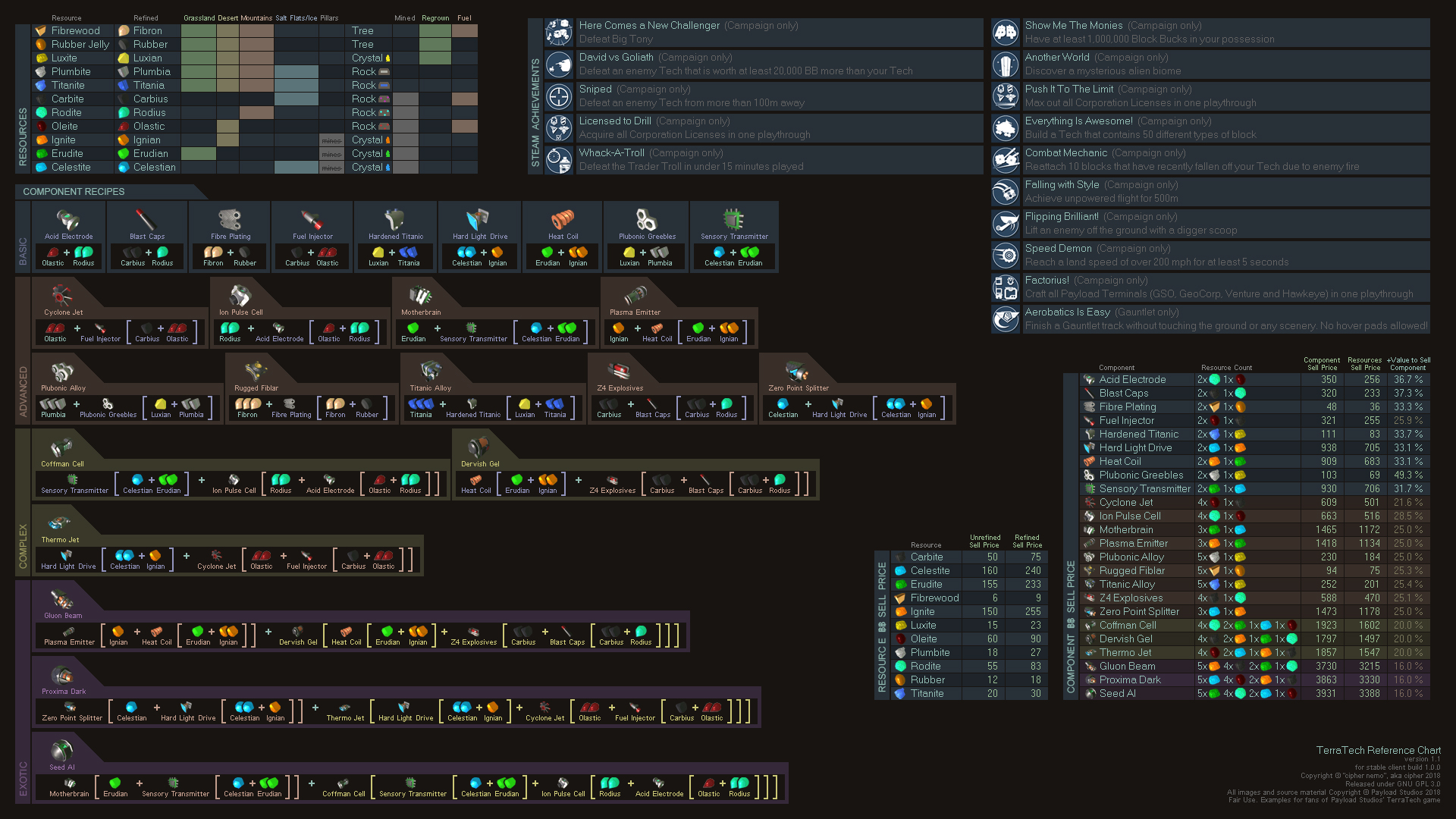Click the Cyclone Jet icon in Advanced recipes
This screenshot has height=819, width=1456.
pos(61,296)
